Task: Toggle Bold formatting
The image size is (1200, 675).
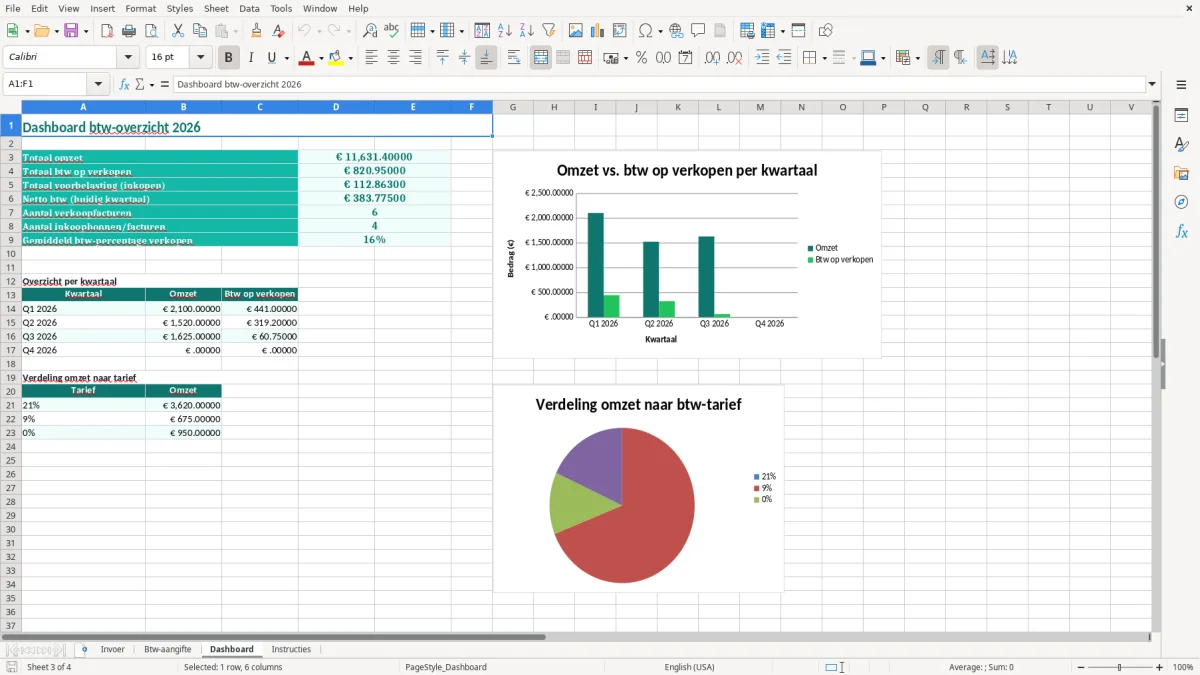Action: (x=229, y=58)
